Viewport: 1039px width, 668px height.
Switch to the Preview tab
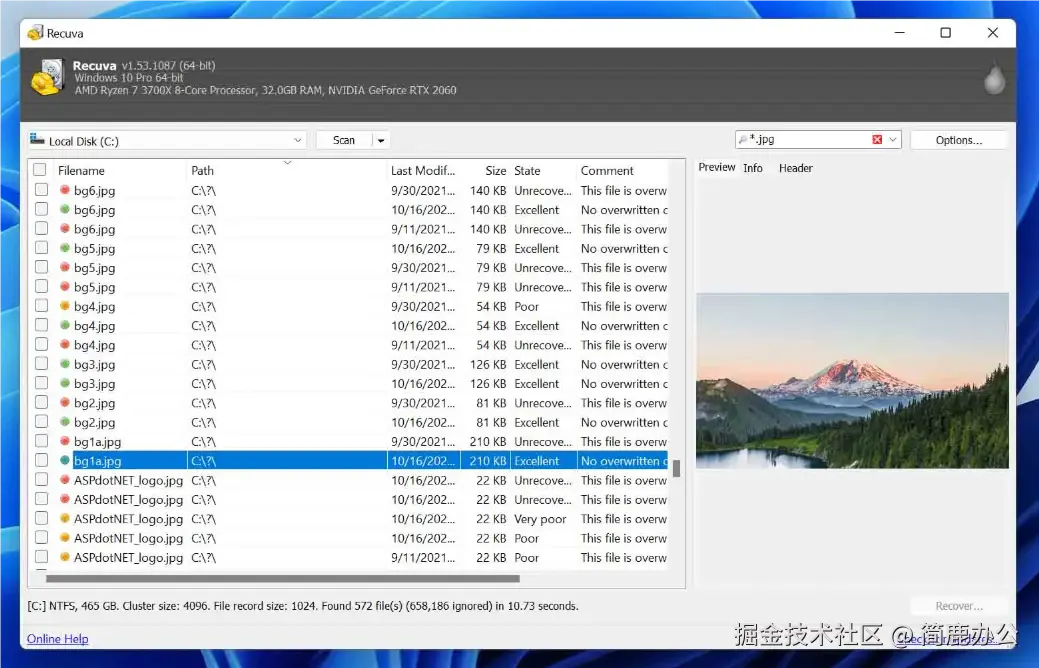[x=716, y=167]
